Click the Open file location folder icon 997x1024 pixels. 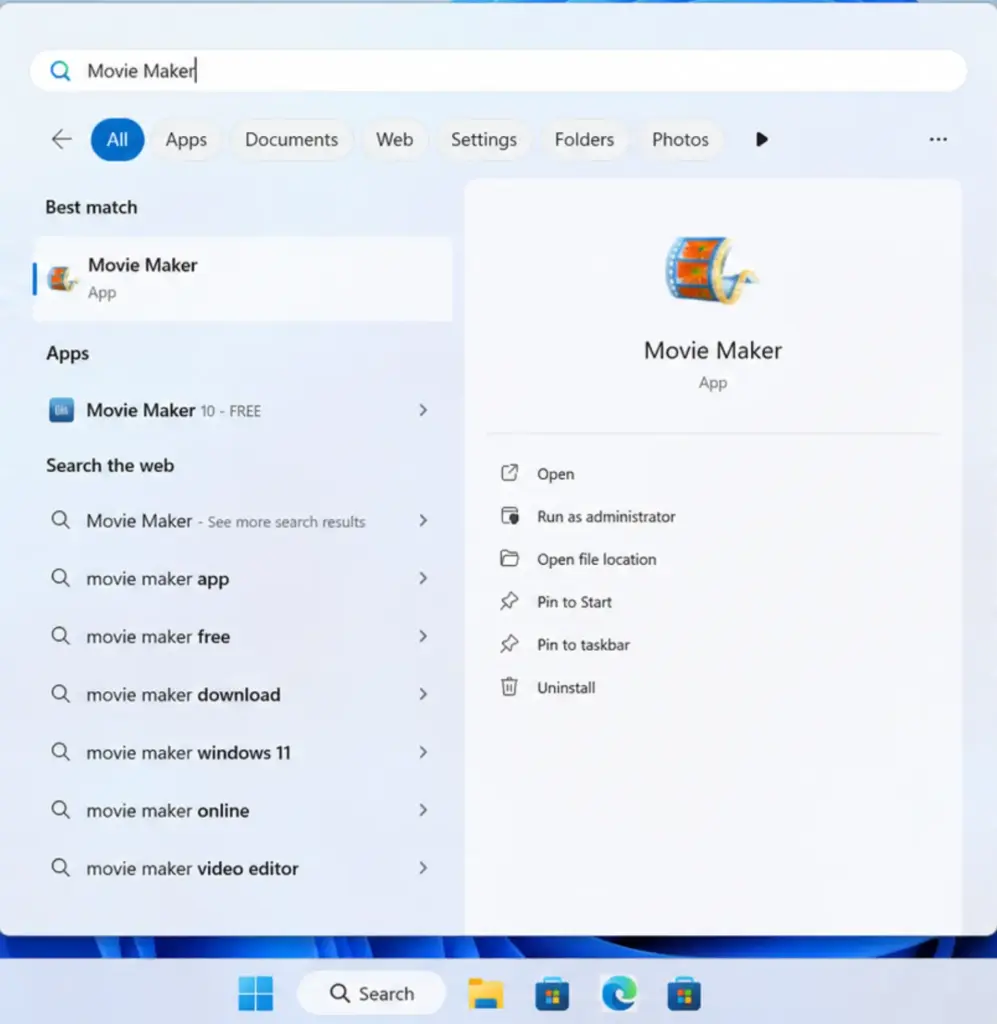point(509,558)
